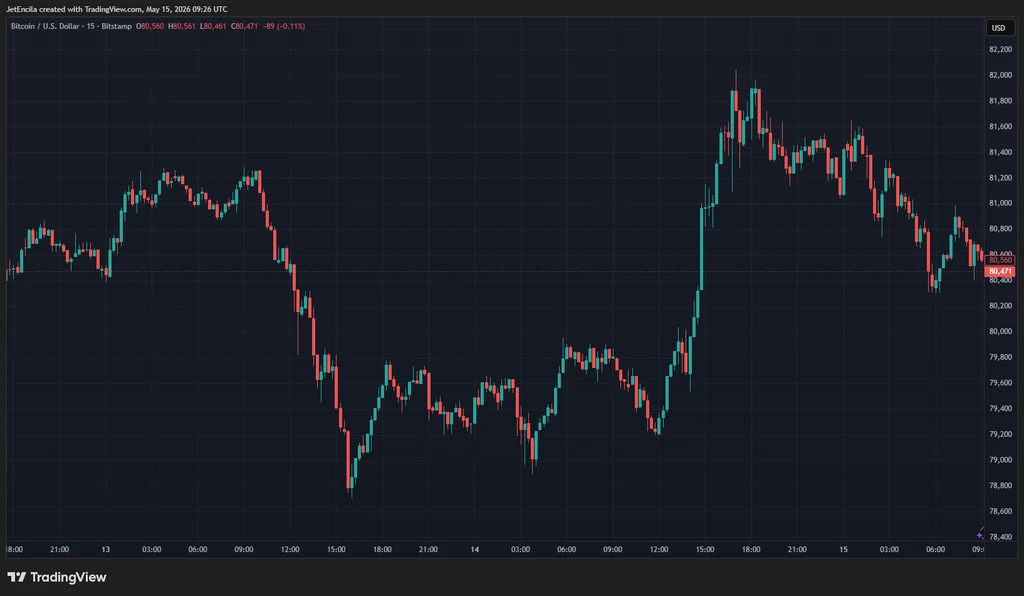Click the 06:00 time label following date 14

566,550
